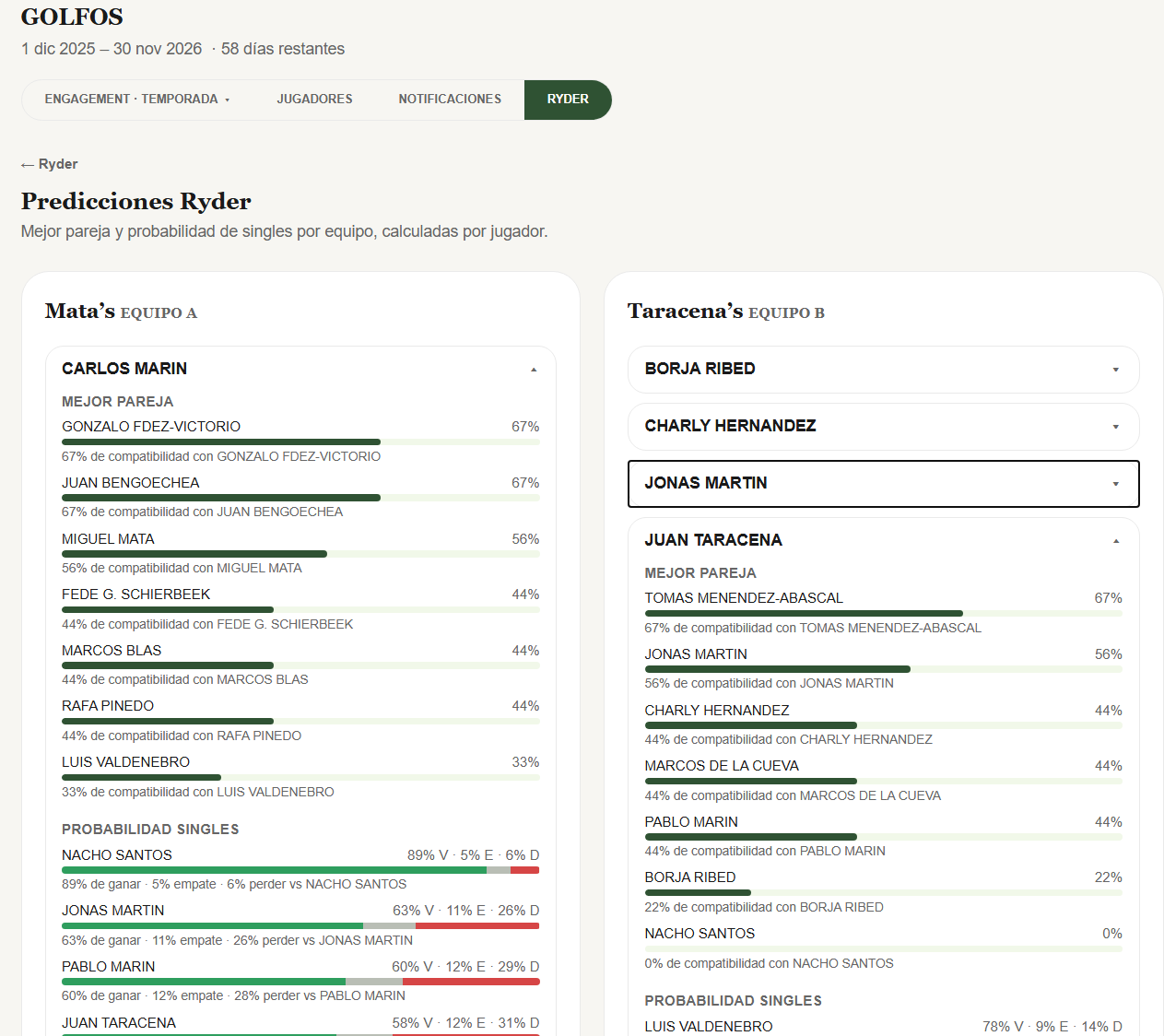Click LUIS VALDENEBRO in Juan Taracena's singles
Image resolution: width=1164 pixels, height=1036 pixels.
[x=709, y=1027]
